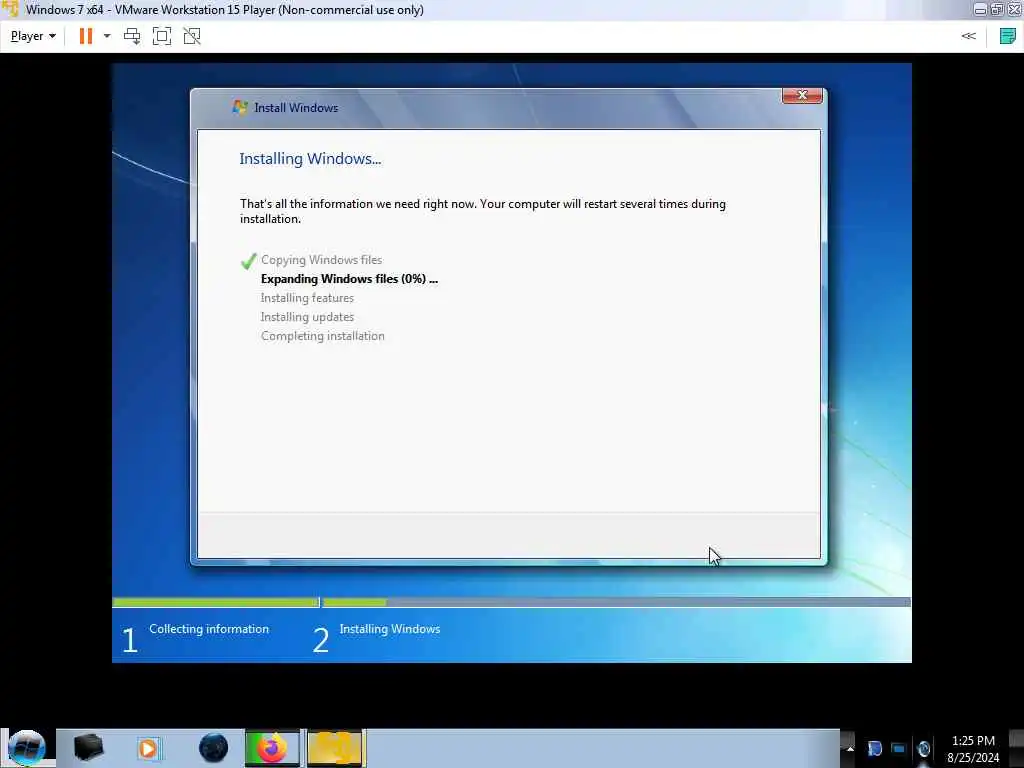Show hidden system tray icons

[850, 748]
